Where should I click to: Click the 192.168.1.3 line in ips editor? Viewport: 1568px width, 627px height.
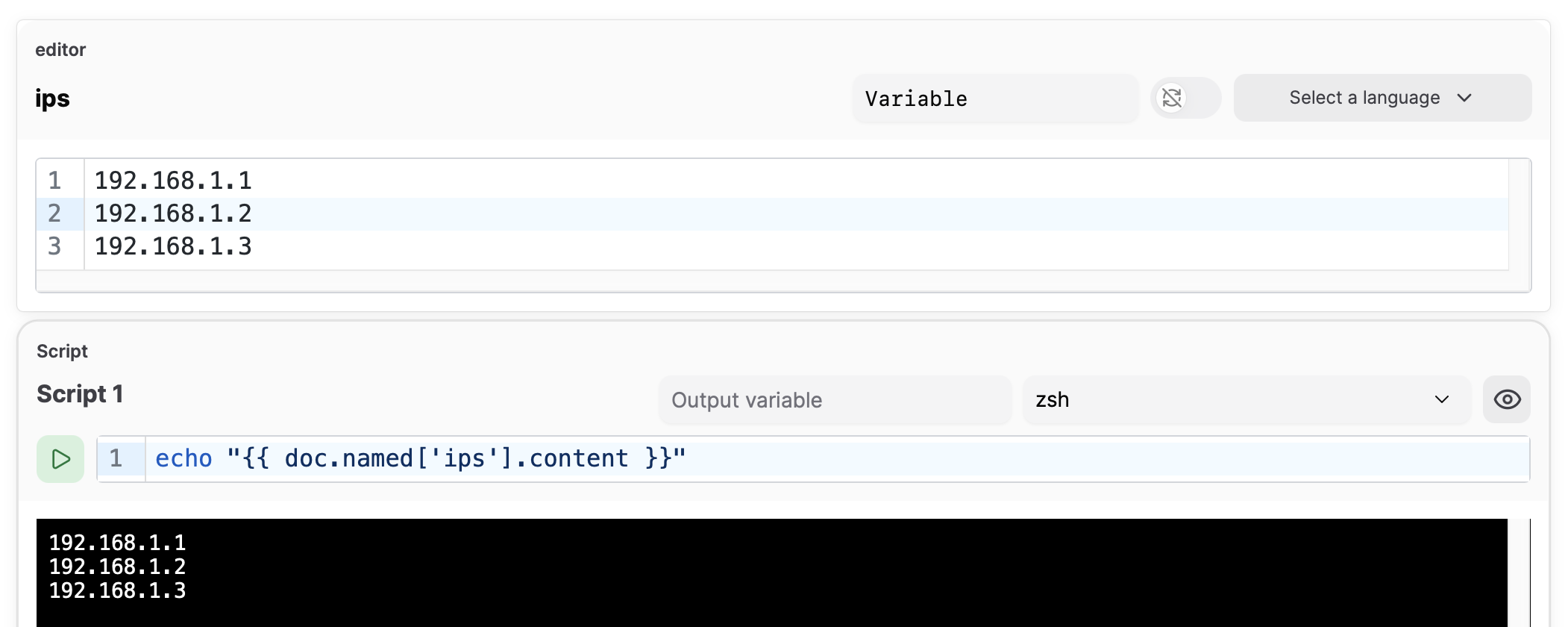pyautogui.click(x=173, y=246)
